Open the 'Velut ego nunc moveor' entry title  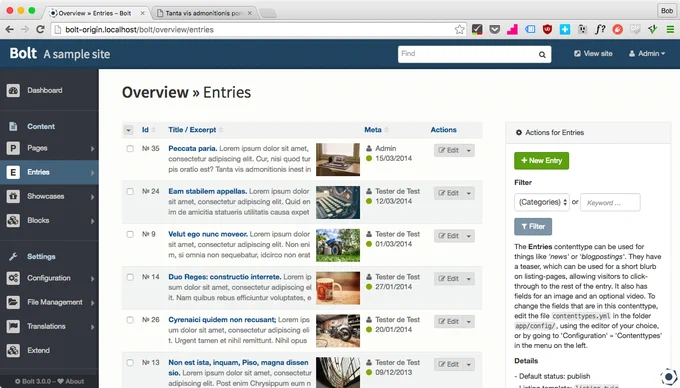point(208,234)
